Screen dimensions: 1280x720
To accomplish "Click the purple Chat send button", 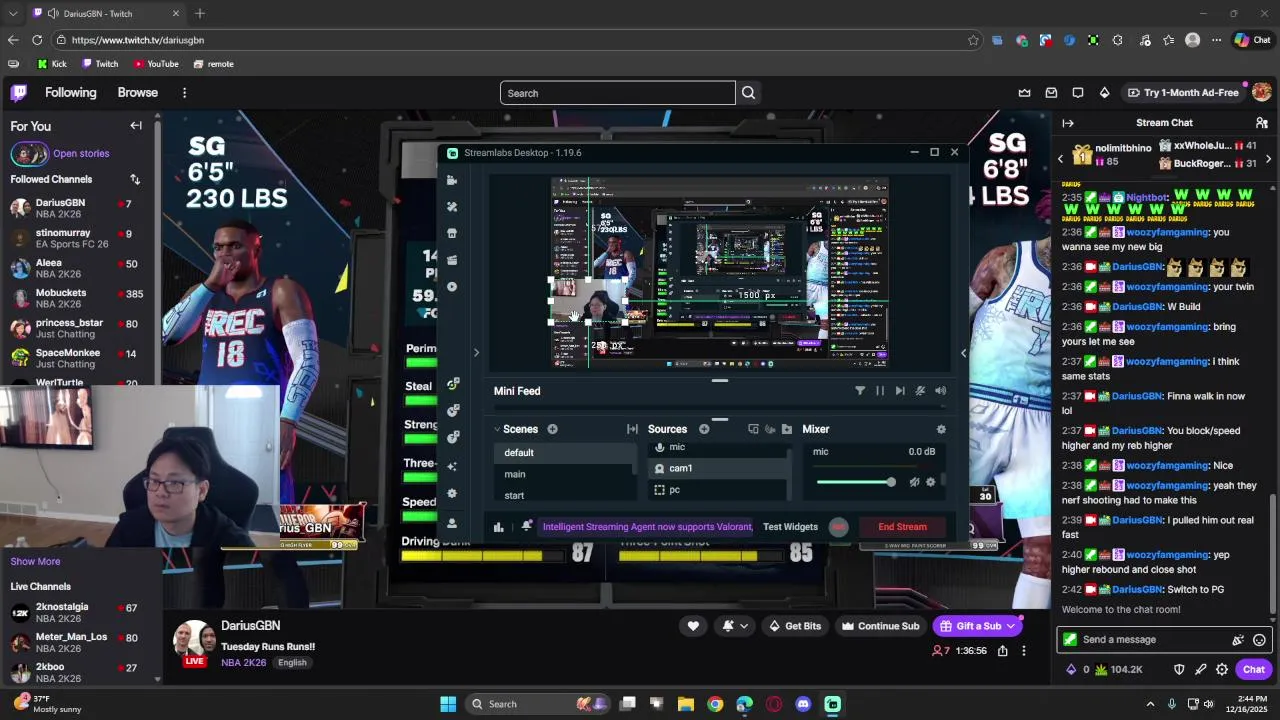I will coord(1253,670).
